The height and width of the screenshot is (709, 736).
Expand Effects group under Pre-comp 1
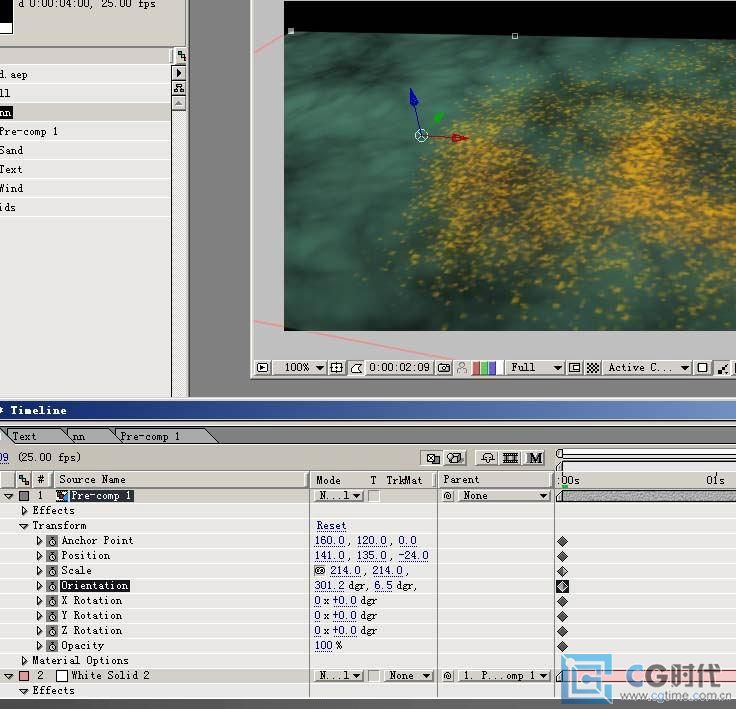(25, 510)
